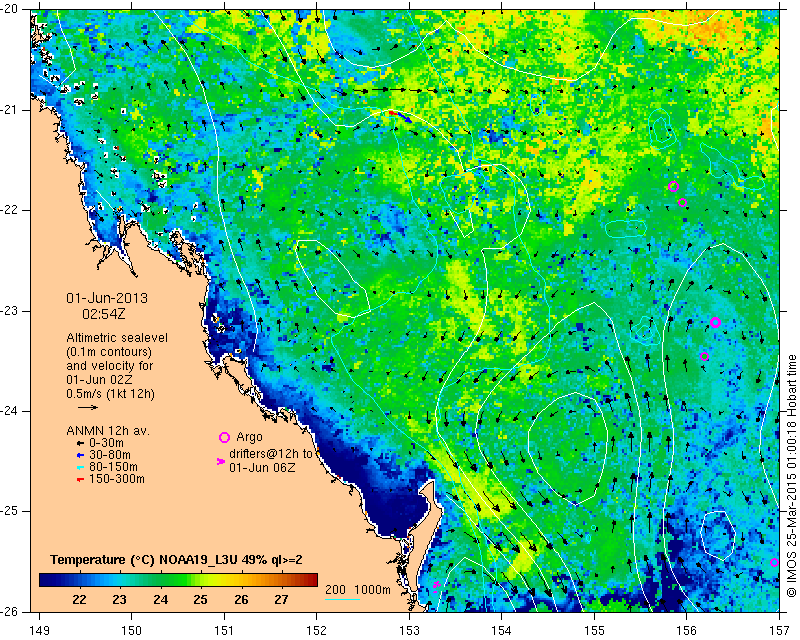The image size is (800, 640).
Task: Click the magenta Argo circle legend symbol
Action: click(x=224, y=437)
